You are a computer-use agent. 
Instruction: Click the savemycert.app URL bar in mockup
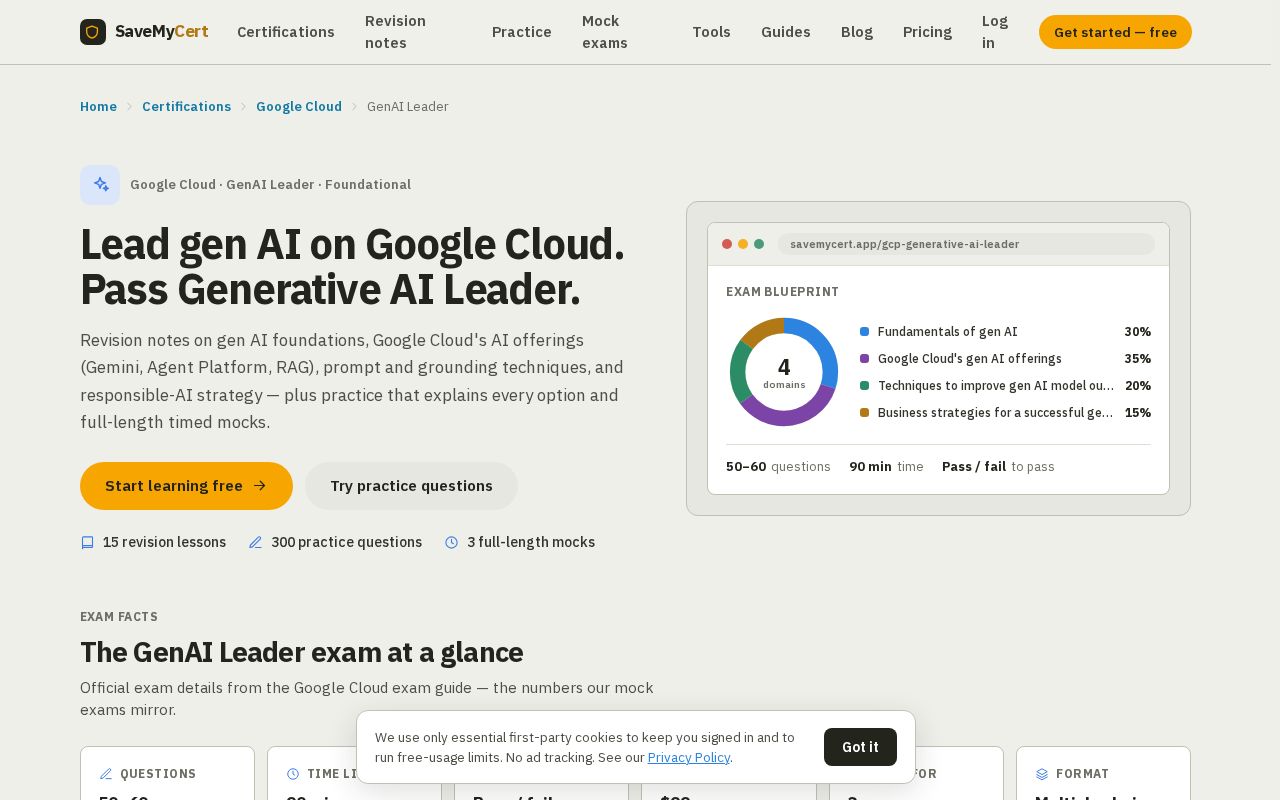tap(966, 244)
